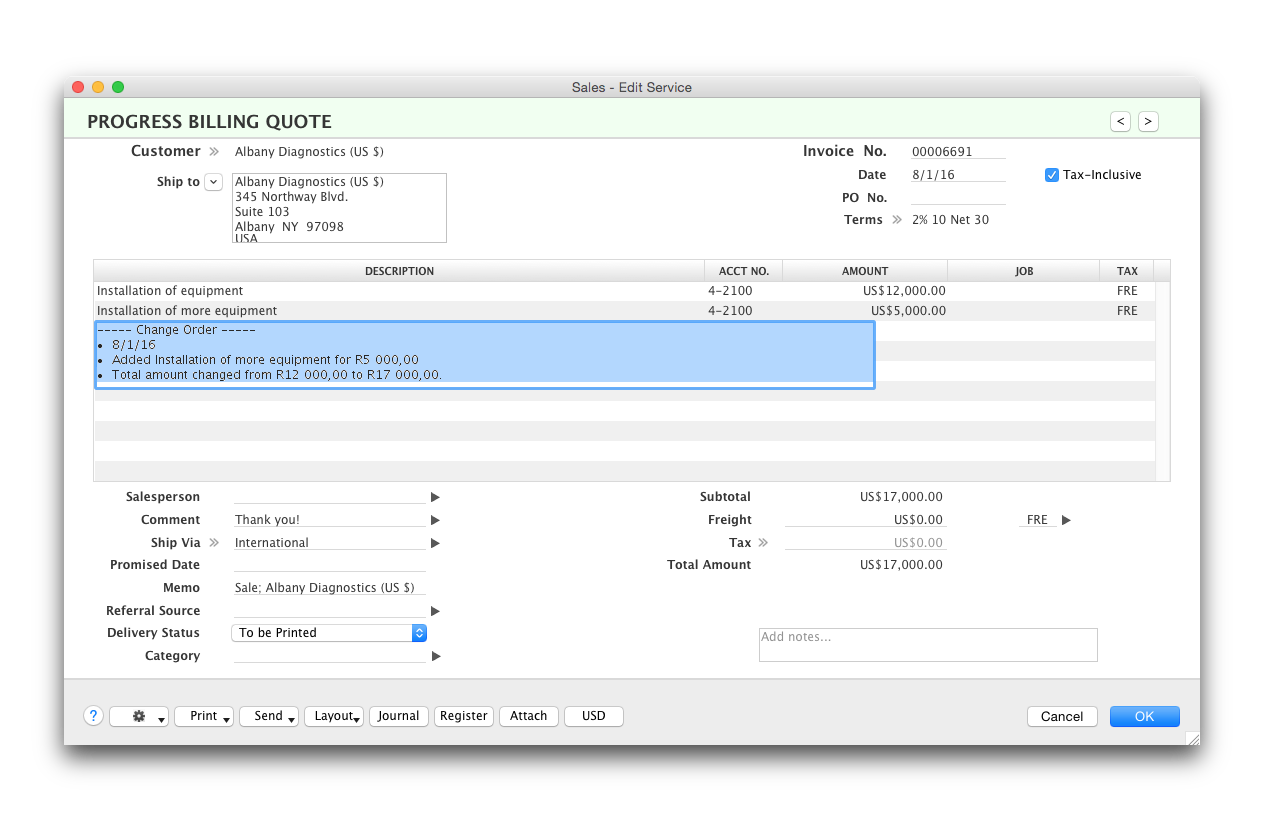The image size is (1264, 822).
Task: Click the Add notes text field
Action: pyautogui.click(x=927, y=645)
